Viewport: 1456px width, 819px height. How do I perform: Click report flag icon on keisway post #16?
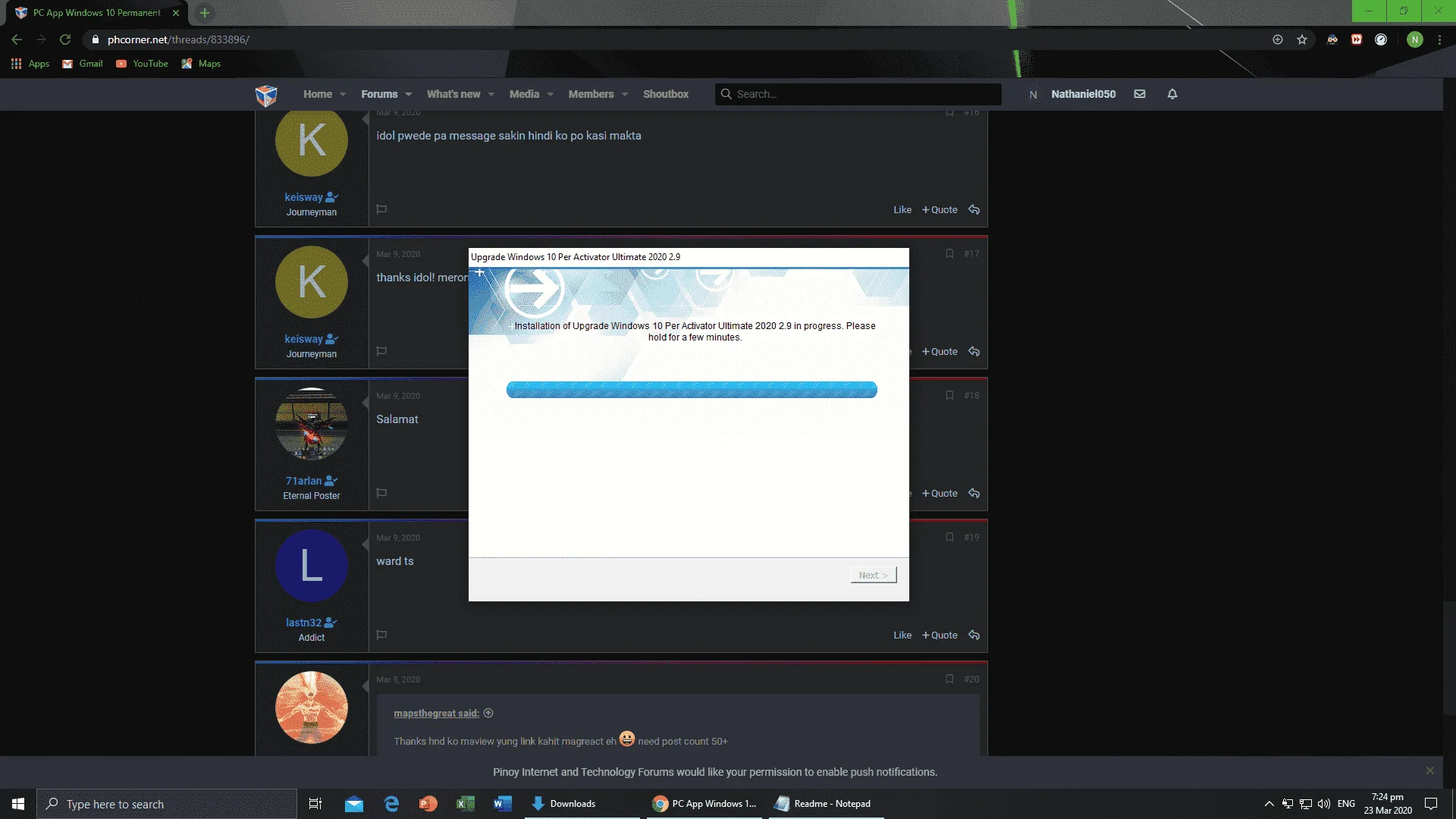tap(381, 209)
